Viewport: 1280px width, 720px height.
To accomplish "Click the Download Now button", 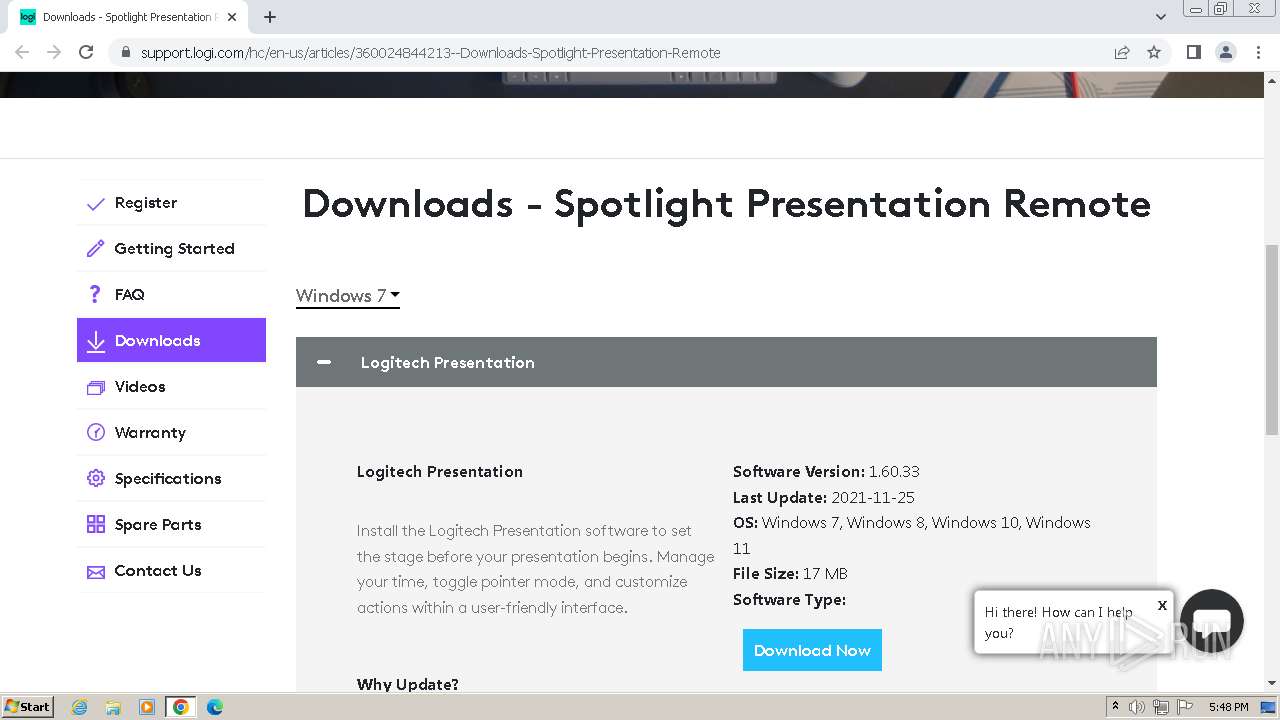I will coord(812,650).
